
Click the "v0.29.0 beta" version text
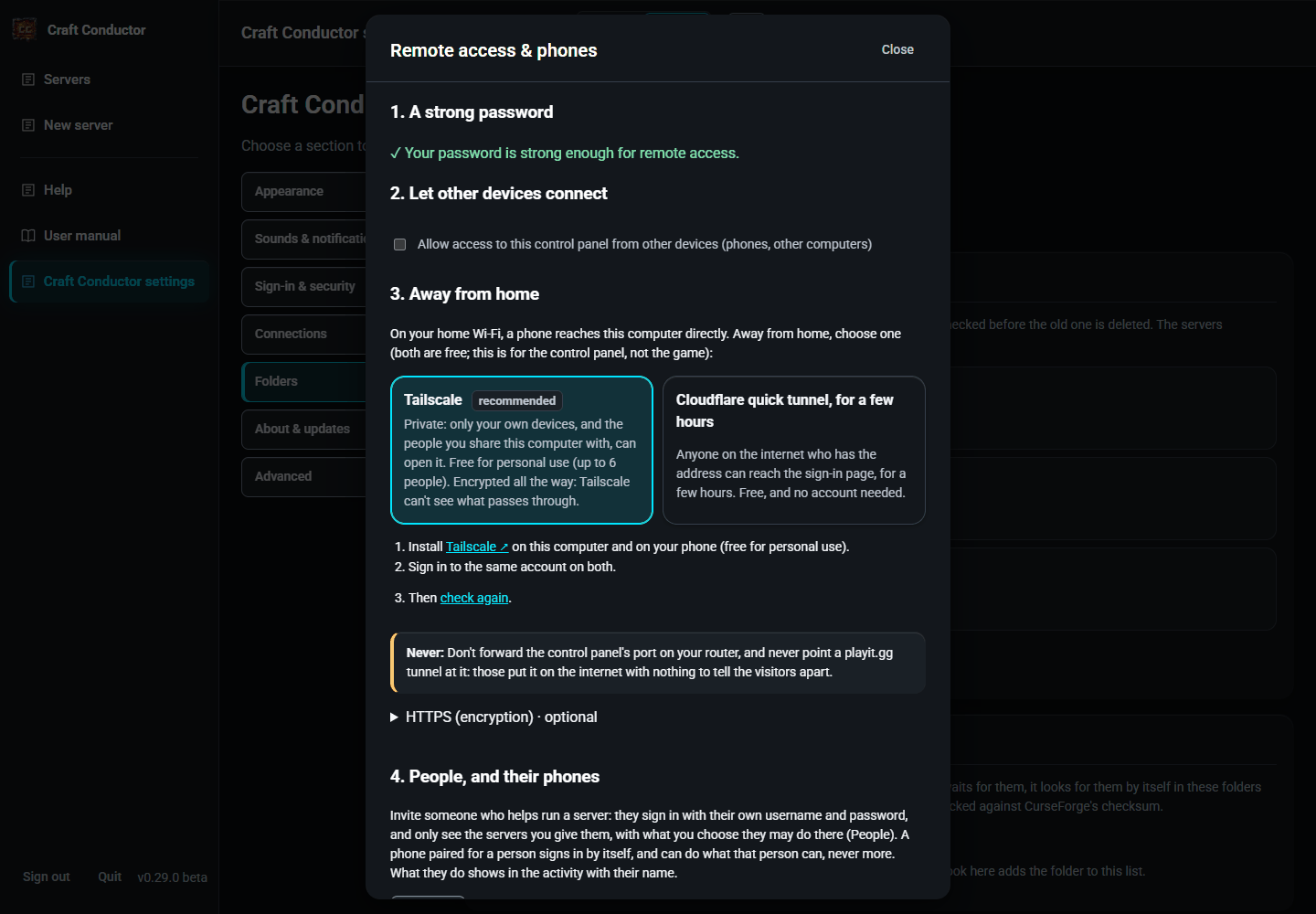click(173, 877)
